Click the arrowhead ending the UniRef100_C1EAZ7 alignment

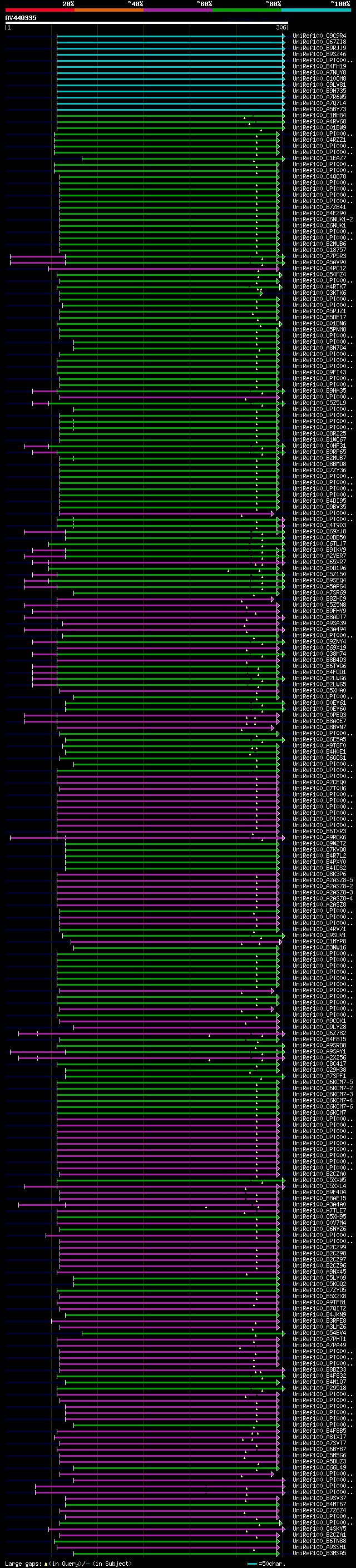click(283, 159)
